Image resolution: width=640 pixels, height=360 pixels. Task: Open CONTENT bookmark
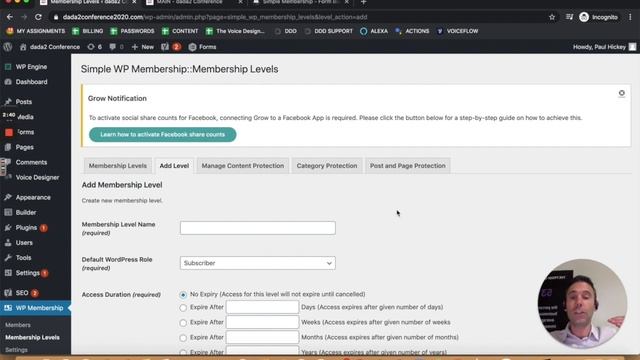tap(180, 31)
